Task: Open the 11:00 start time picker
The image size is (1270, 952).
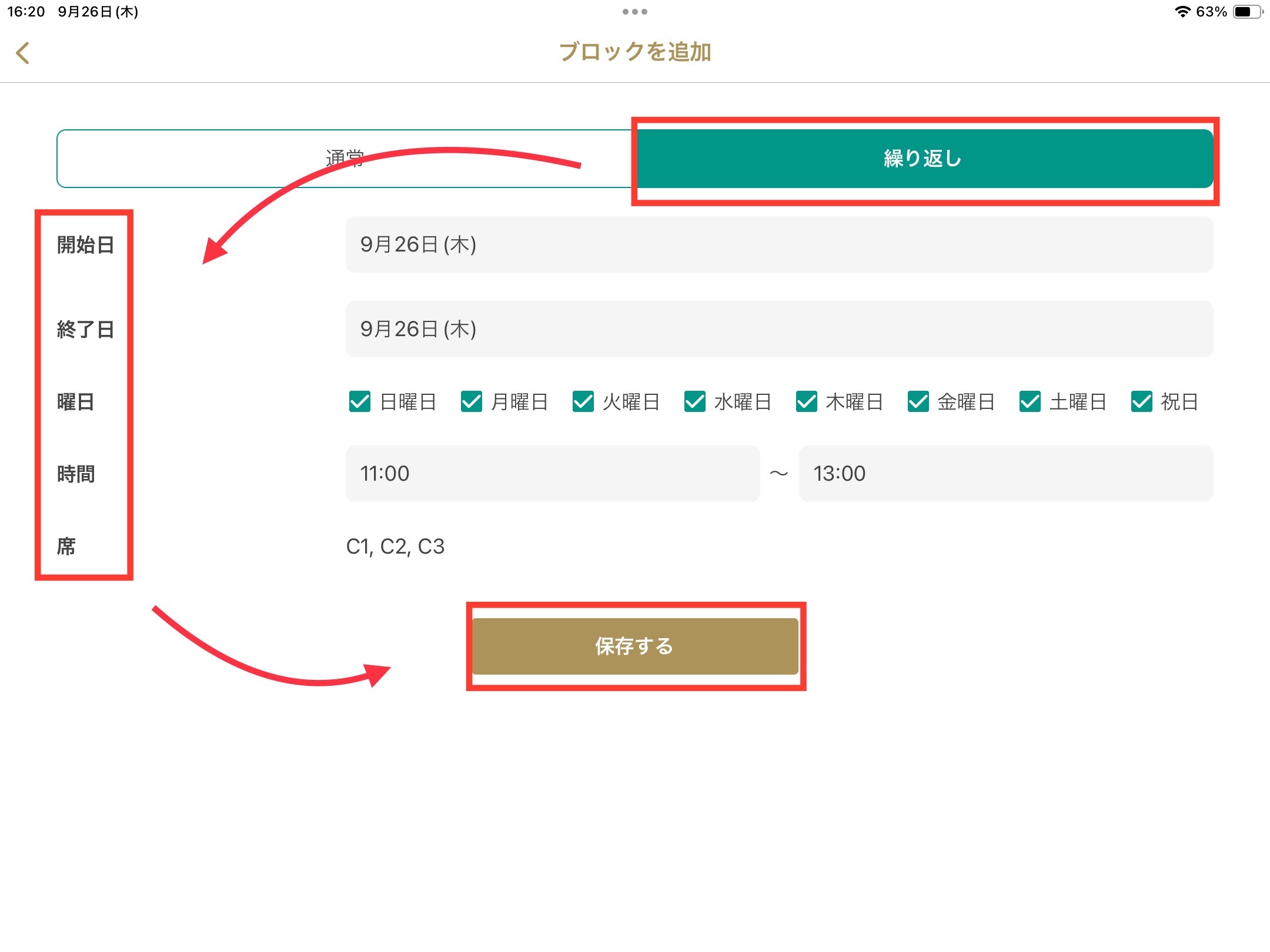Action: click(x=553, y=474)
